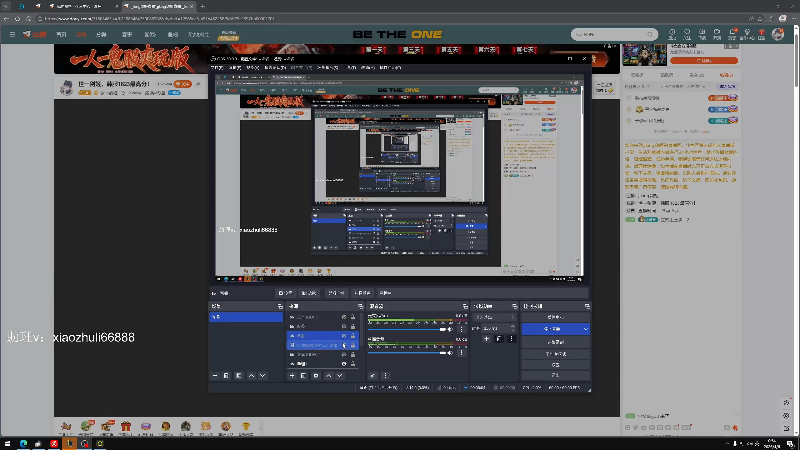Switch to the orange last tab in right sidebar
Viewport: 800px width, 450px height.
point(726,75)
